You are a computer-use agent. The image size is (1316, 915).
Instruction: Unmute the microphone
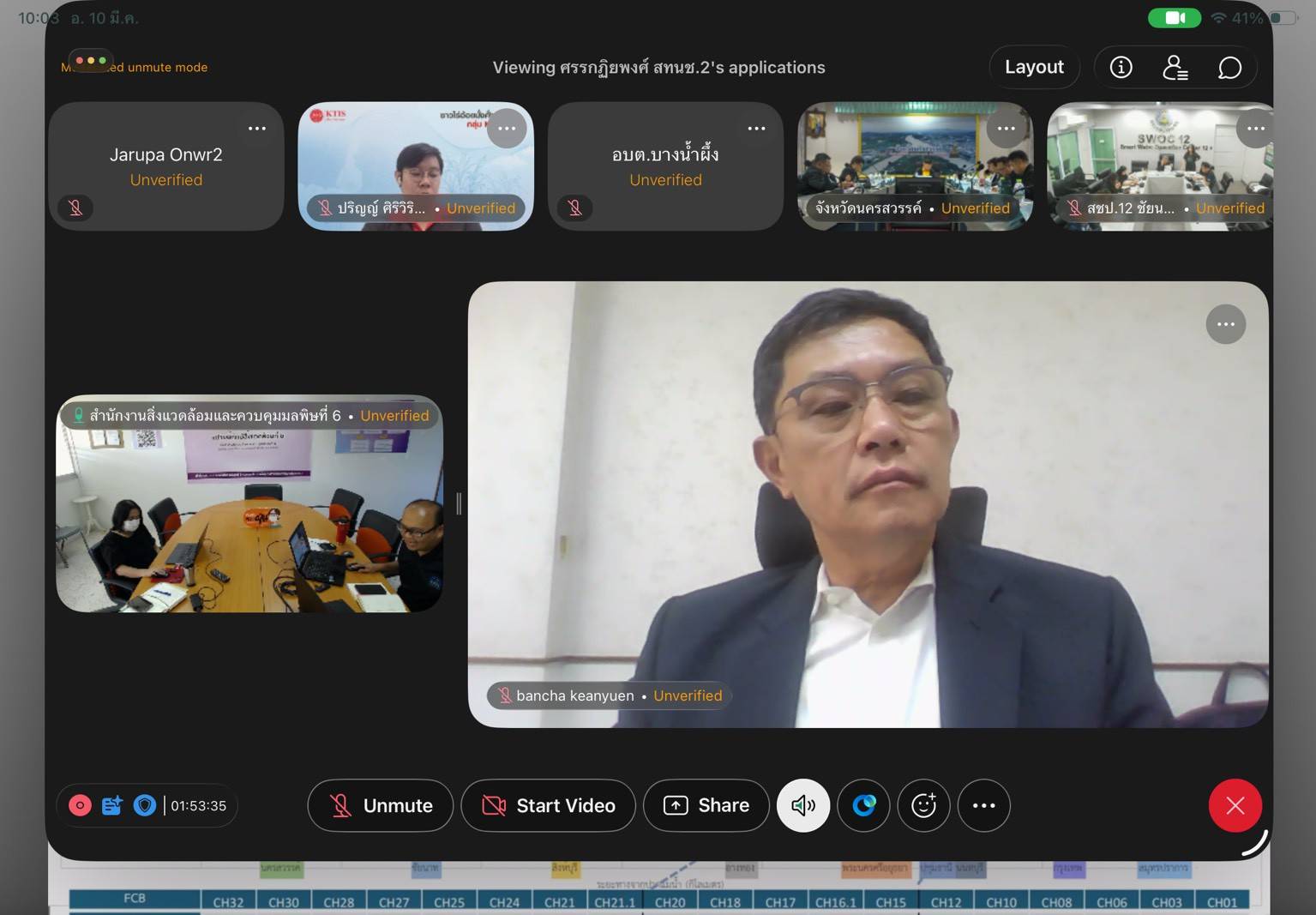[381, 805]
